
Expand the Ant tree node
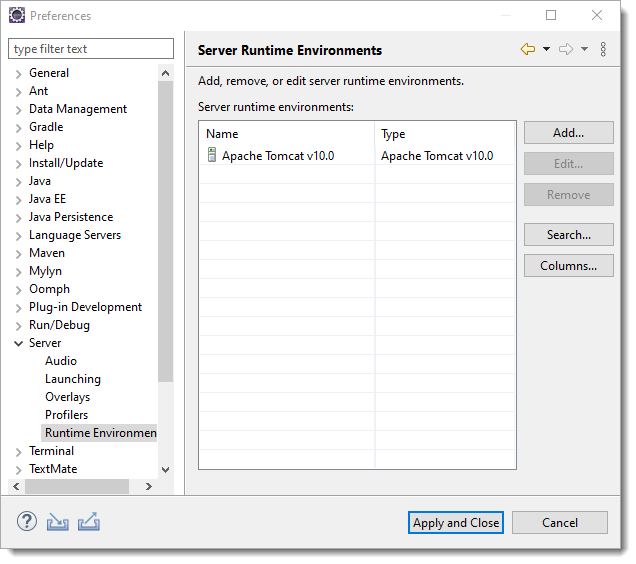click(18, 92)
